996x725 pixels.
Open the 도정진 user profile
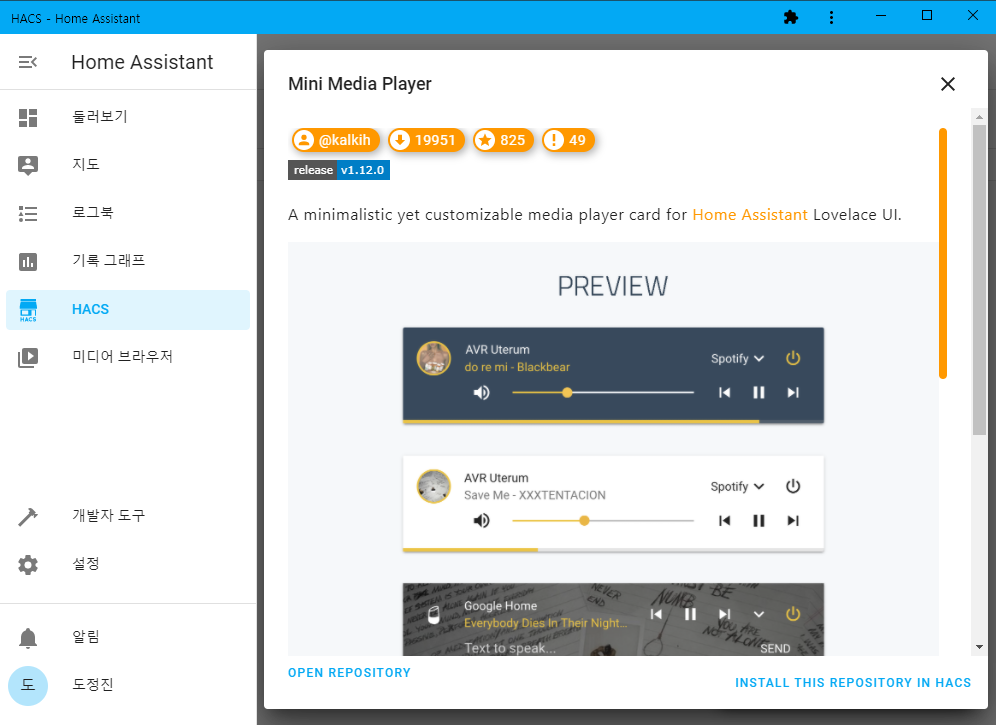128,685
